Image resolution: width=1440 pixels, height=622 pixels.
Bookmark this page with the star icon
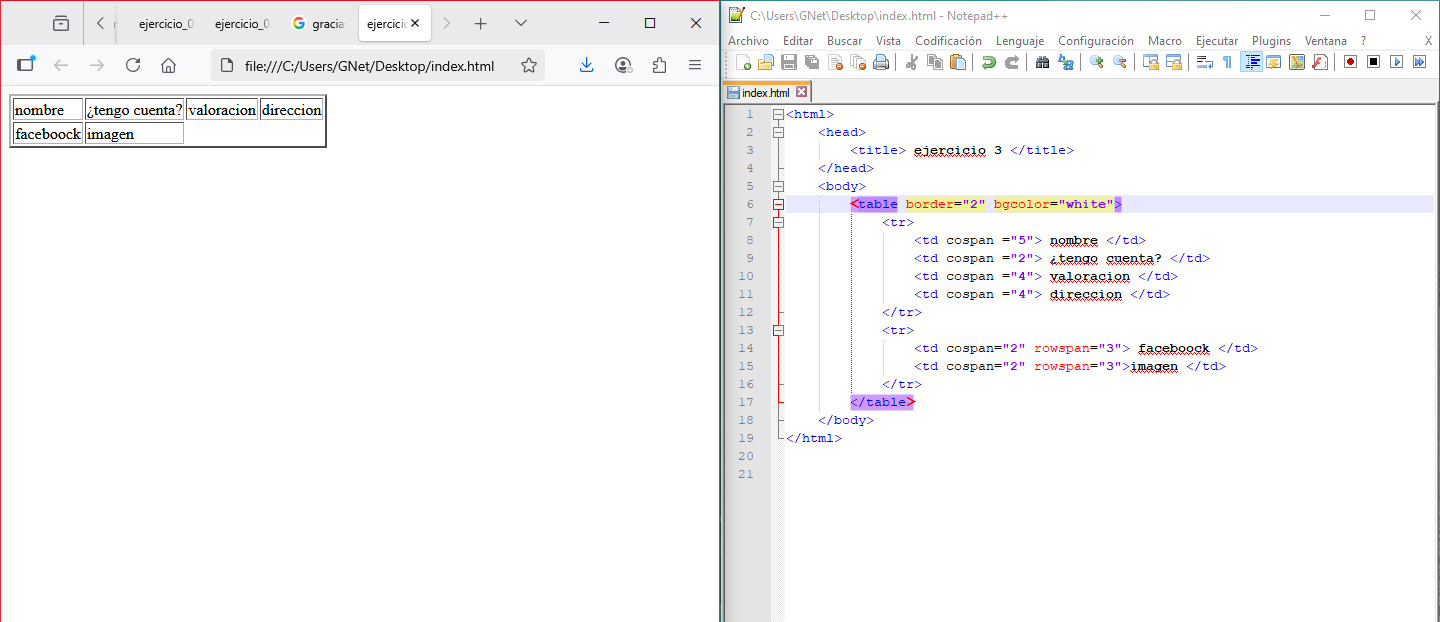[529, 65]
